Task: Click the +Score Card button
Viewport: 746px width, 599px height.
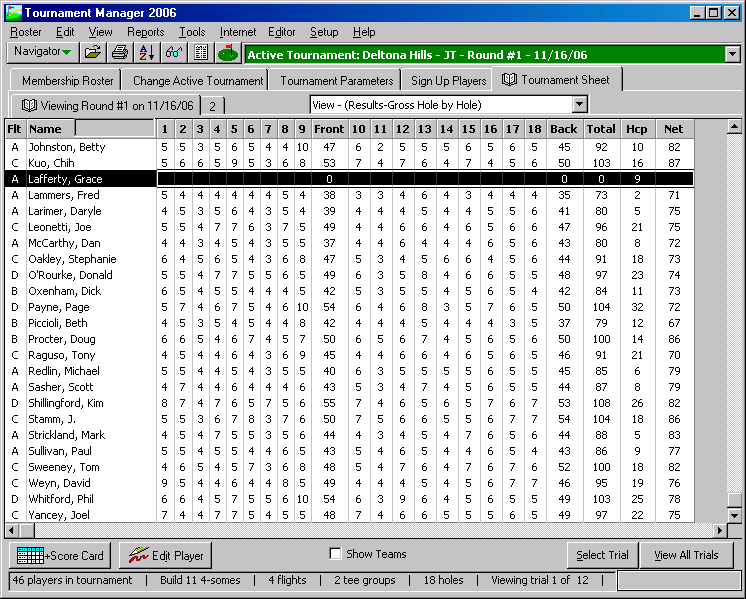Action: [60, 555]
